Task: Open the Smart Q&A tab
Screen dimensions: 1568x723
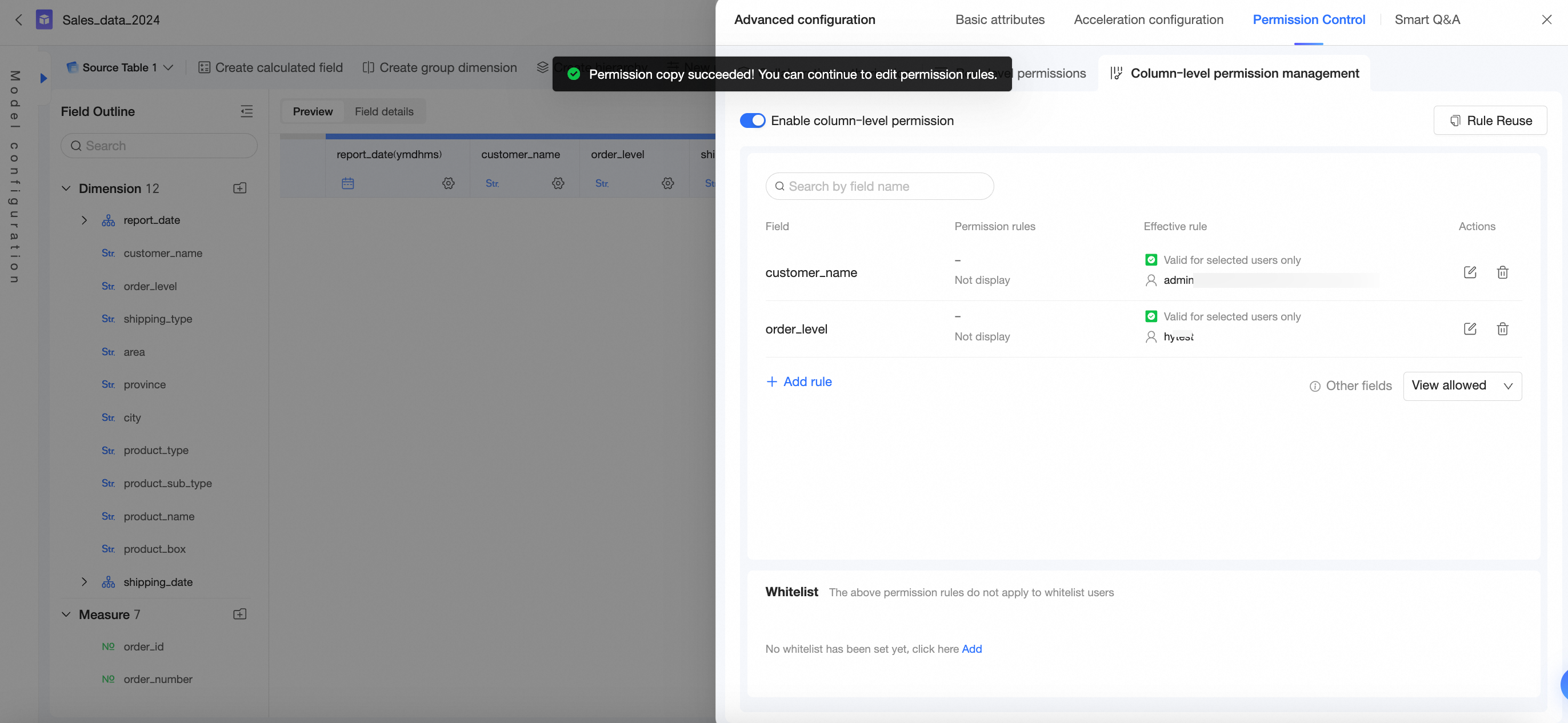Action: [x=1427, y=20]
